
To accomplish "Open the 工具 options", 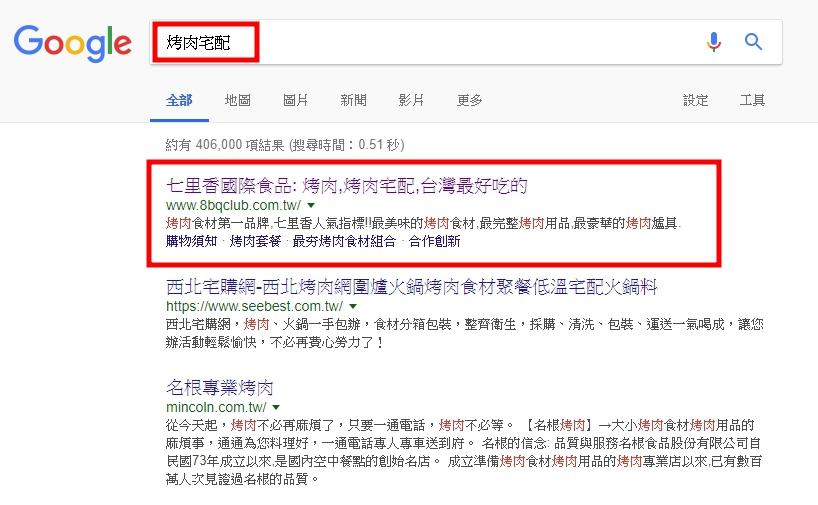I will (752, 100).
